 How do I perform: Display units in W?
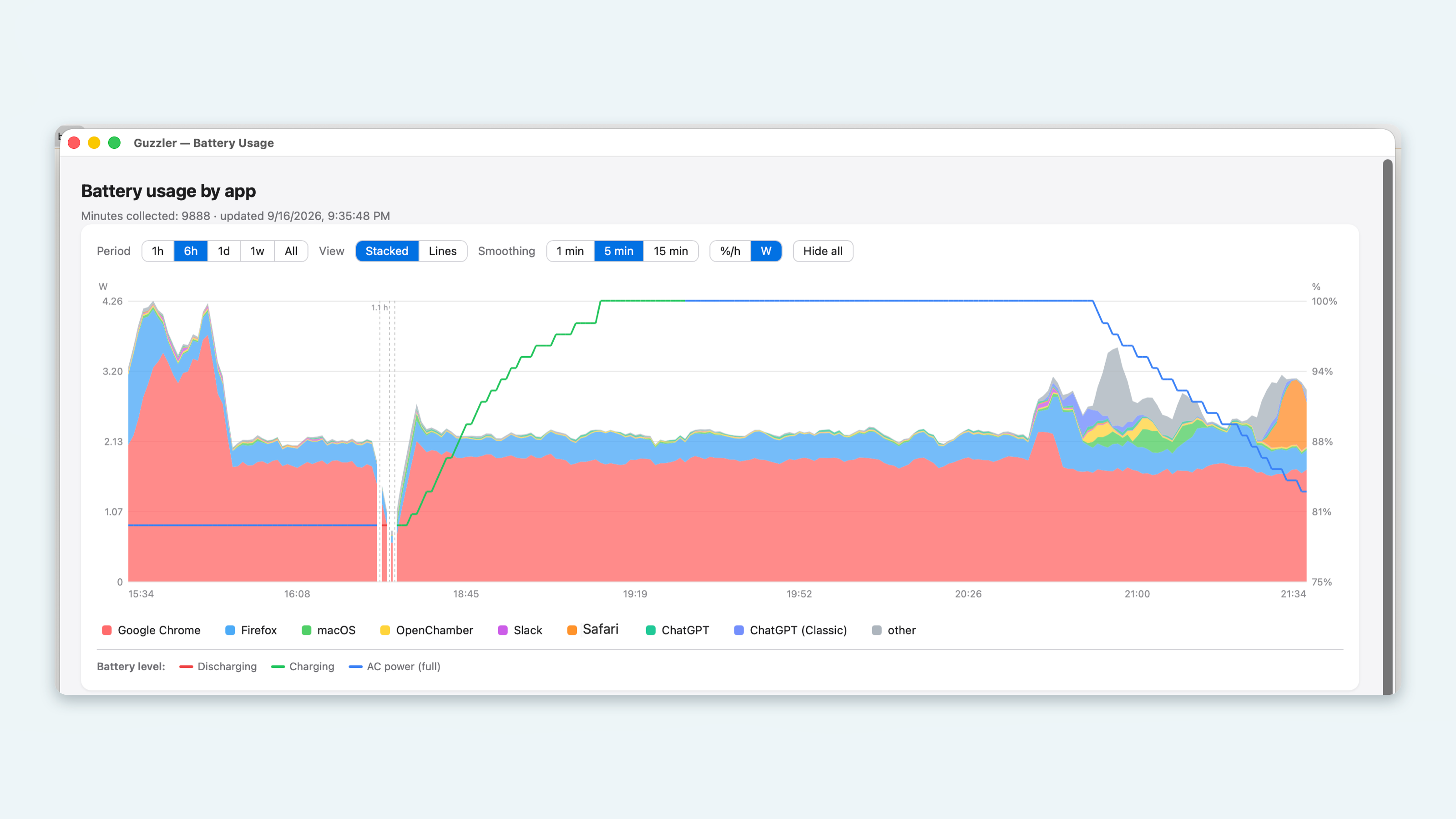[x=766, y=251]
